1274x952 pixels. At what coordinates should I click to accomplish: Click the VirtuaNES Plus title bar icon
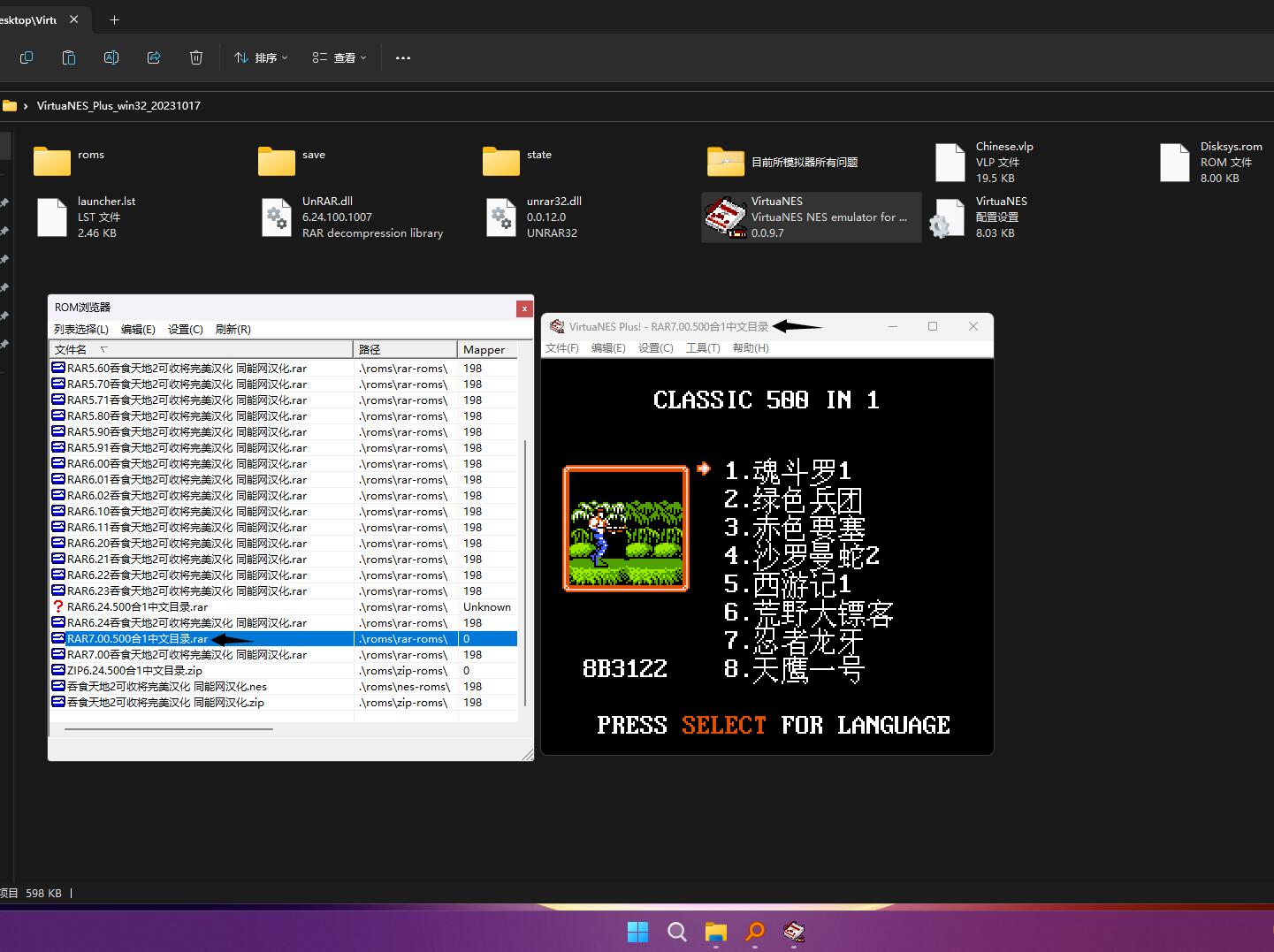click(x=557, y=326)
